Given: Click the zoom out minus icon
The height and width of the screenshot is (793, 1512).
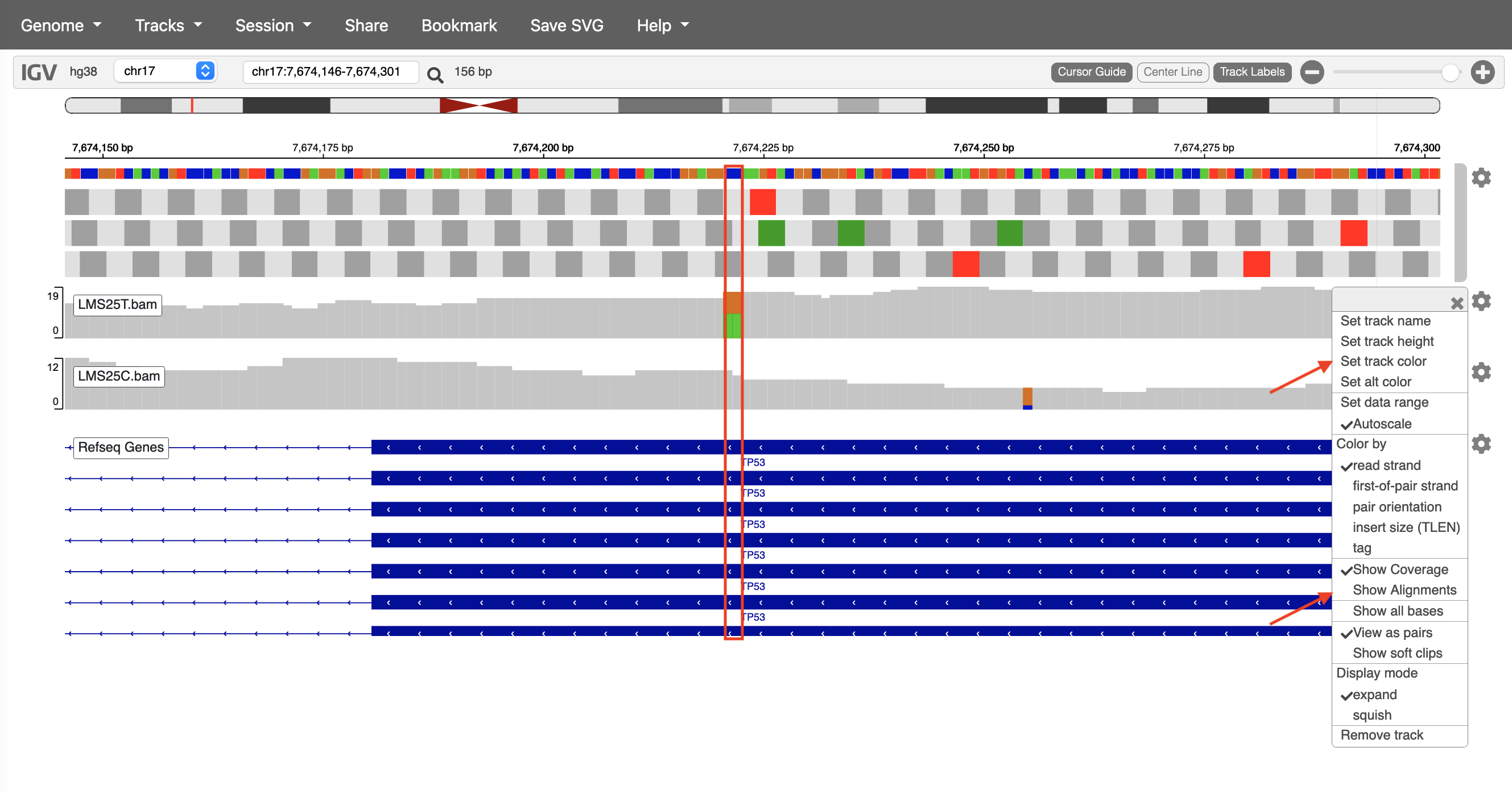Looking at the screenshot, I should tap(1312, 72).
